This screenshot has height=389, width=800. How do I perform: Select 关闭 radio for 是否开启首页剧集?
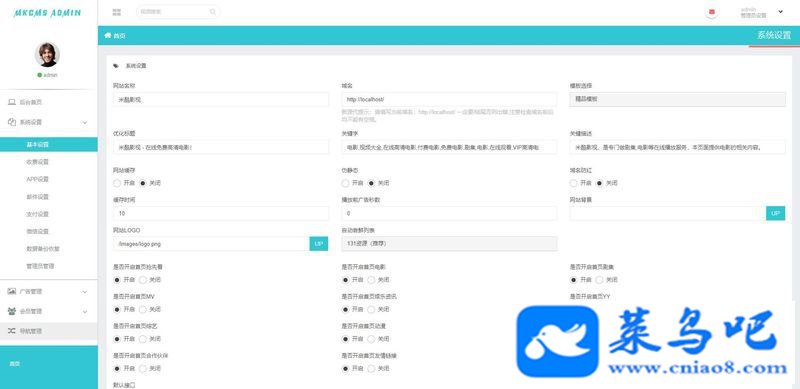[x=599, y=280]
